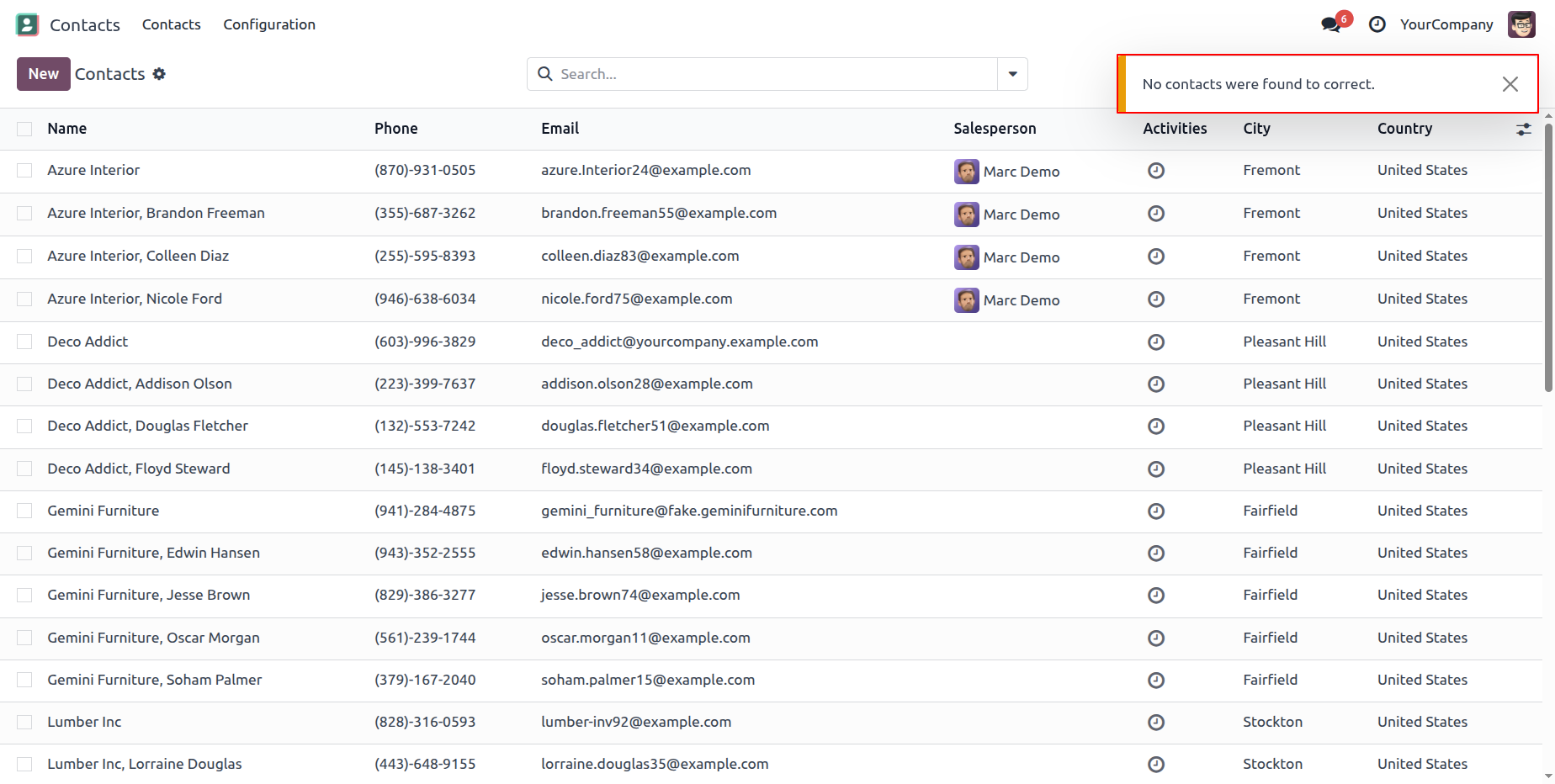Screen dimensions: 1555x784
Task: Click email gemini_furniture@fake.geminifurniture.com
Action: pos(689,511)
